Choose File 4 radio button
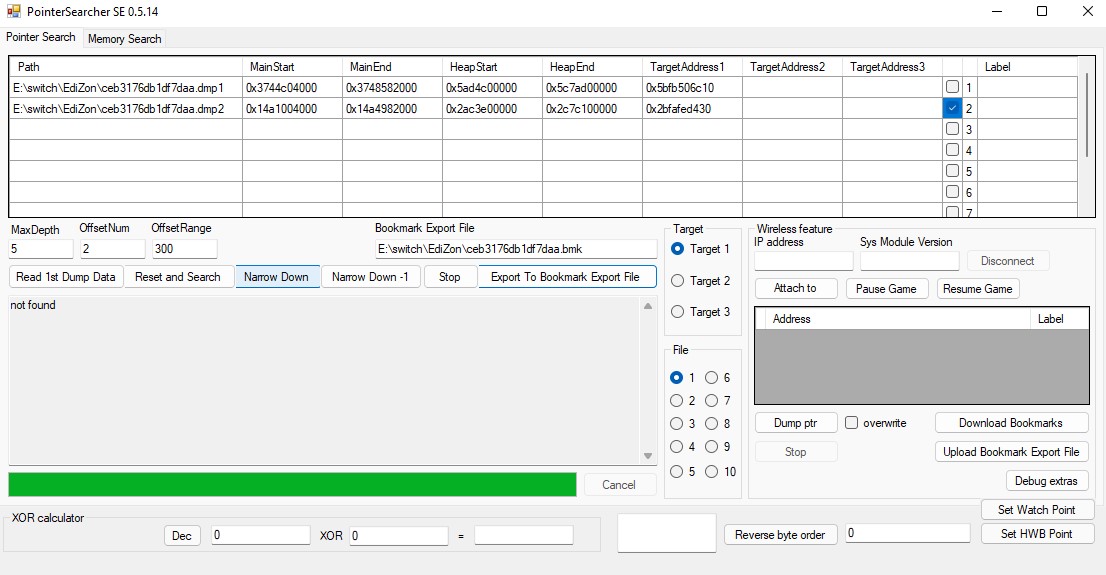Screen dimensions: 1106x575 click(676, 447)
